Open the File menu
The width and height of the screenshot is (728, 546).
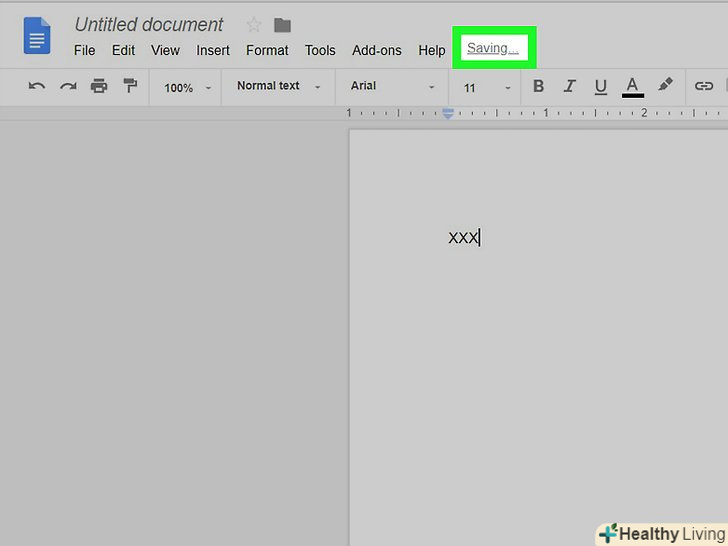point(84,50)
